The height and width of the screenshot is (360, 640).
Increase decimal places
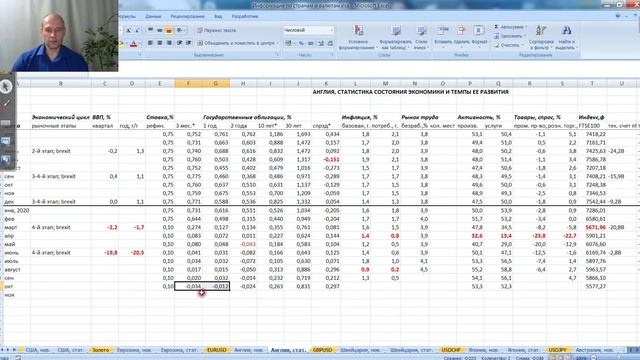click(x=321, y=43)
